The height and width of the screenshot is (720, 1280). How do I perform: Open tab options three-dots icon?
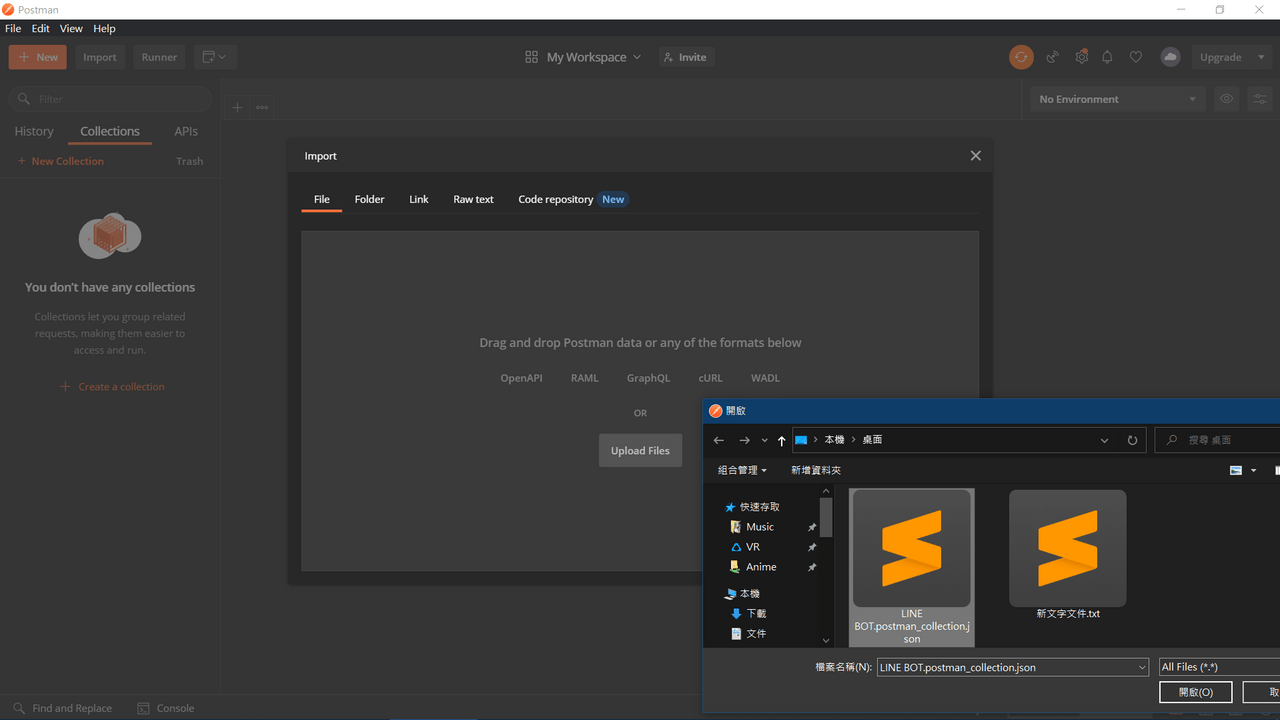point(262,107)
